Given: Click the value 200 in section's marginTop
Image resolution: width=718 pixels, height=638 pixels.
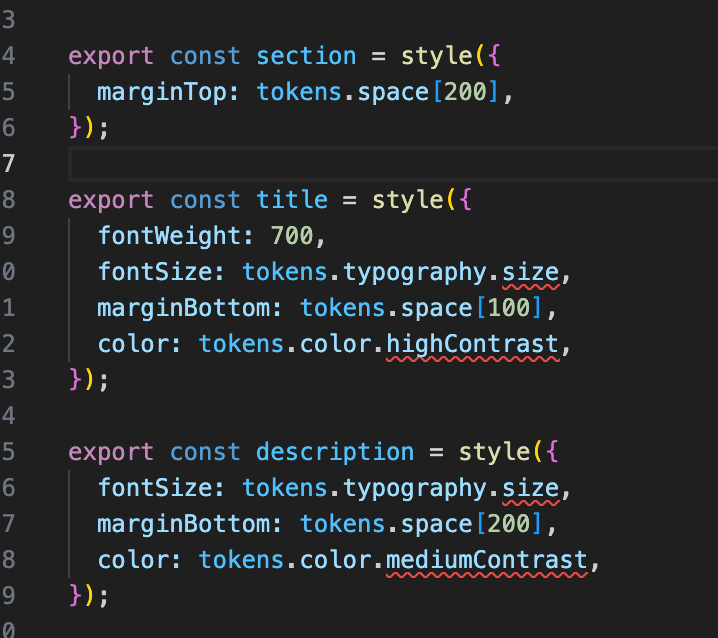Looking at the screenshot, I should click(465, 92).
